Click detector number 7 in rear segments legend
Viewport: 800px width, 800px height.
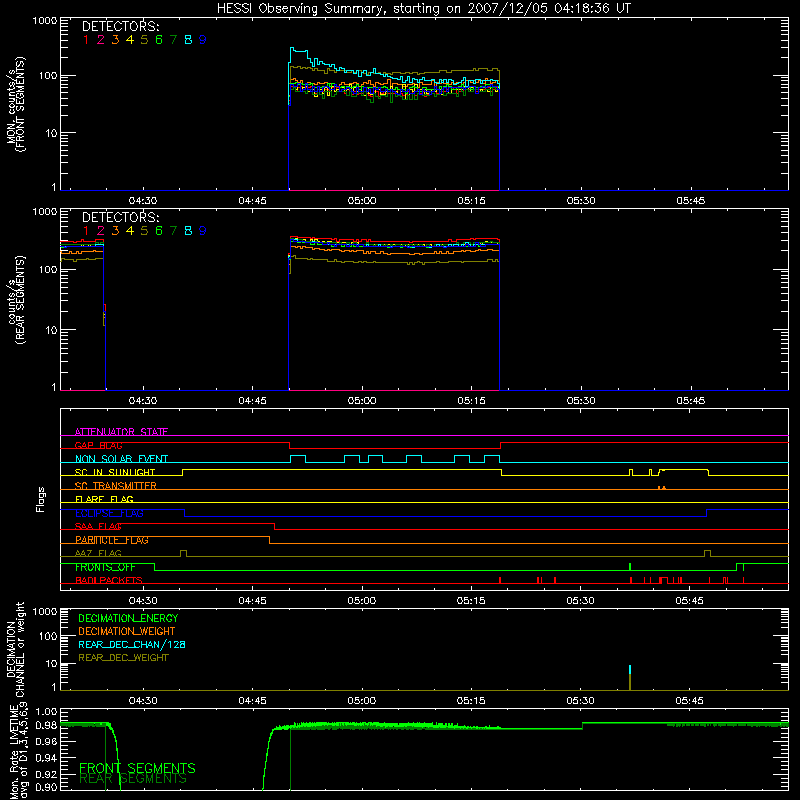coord(173,231)
